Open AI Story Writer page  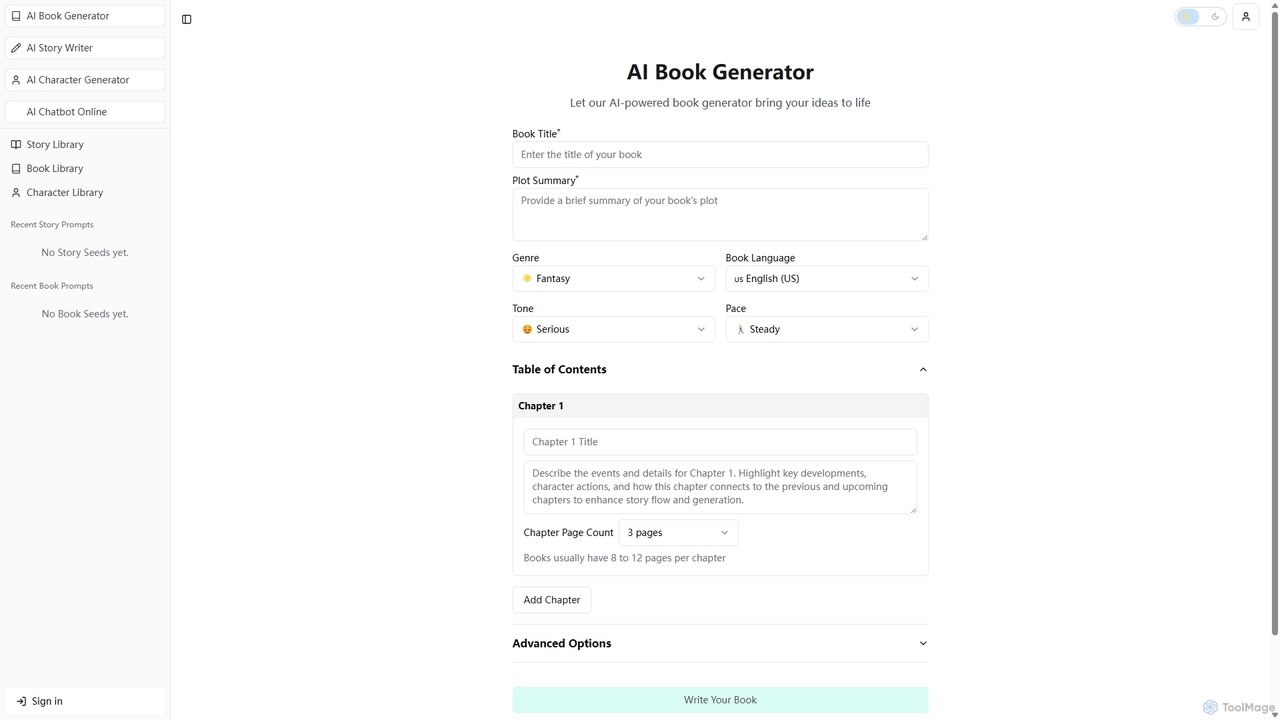[85, 48]
